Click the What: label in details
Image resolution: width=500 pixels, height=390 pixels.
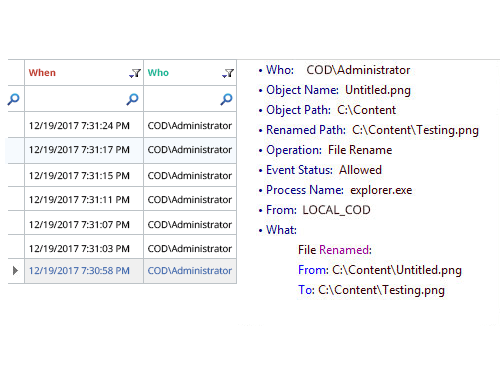(281, 230)
